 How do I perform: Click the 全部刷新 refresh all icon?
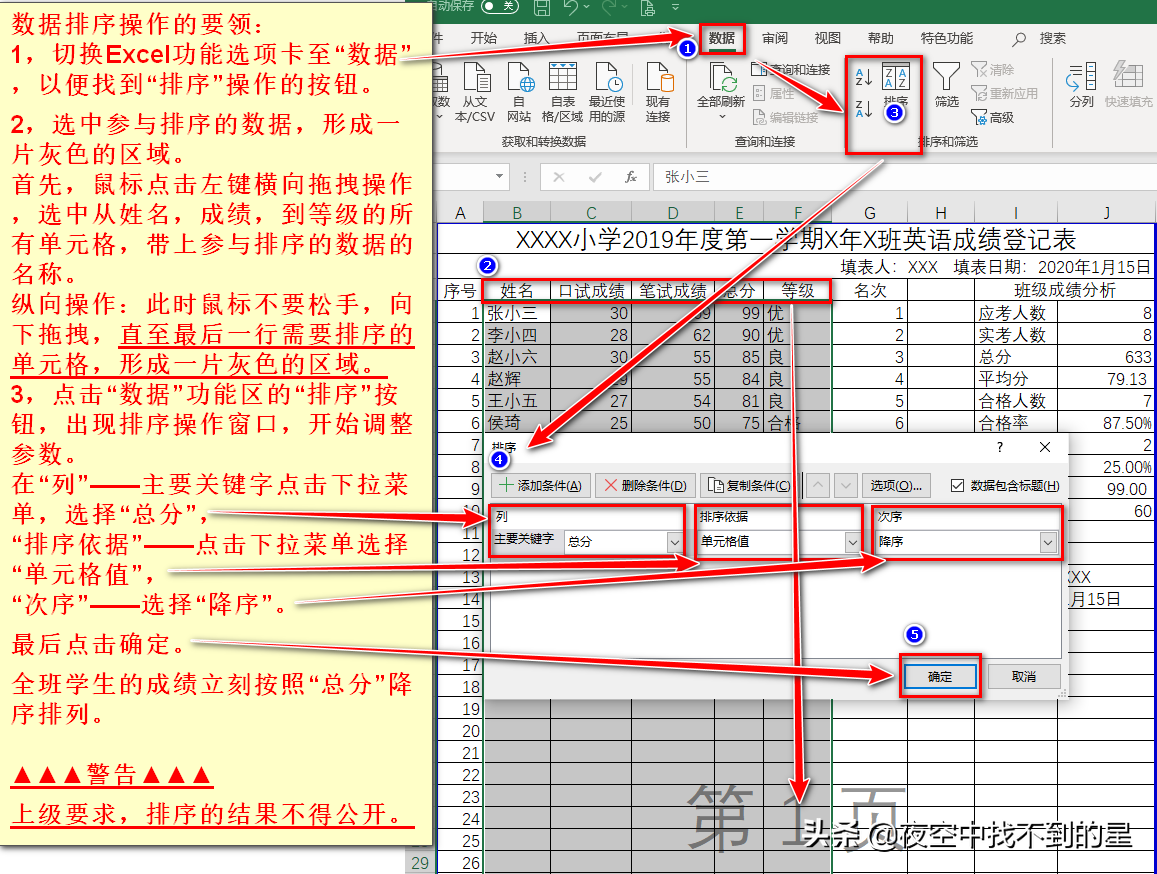(722, 86)
